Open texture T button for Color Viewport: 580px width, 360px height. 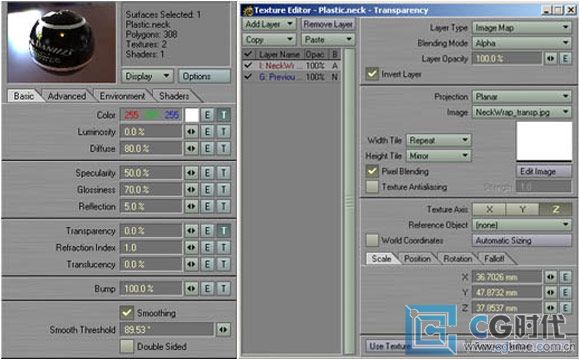[223, 115]
